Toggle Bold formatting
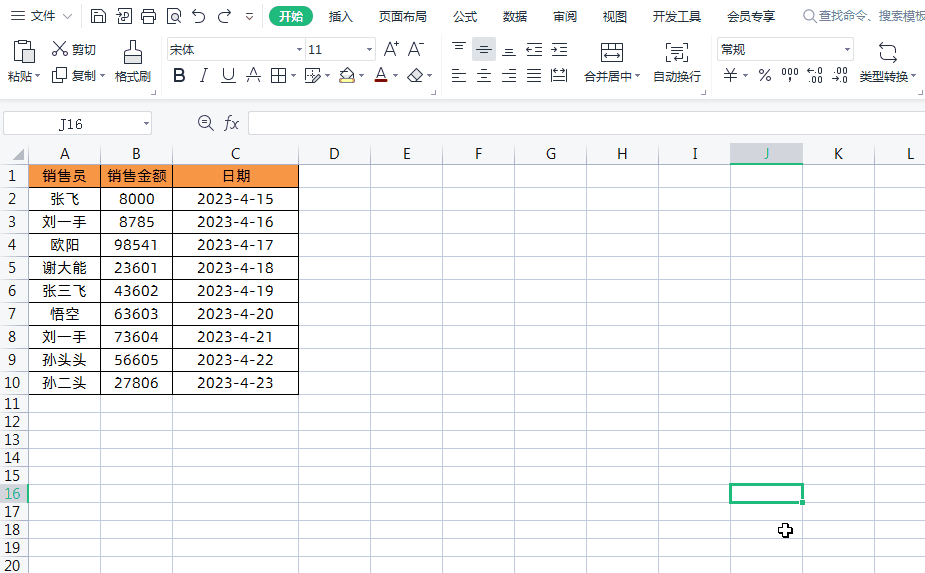925x573 pixels. (179, 76)
